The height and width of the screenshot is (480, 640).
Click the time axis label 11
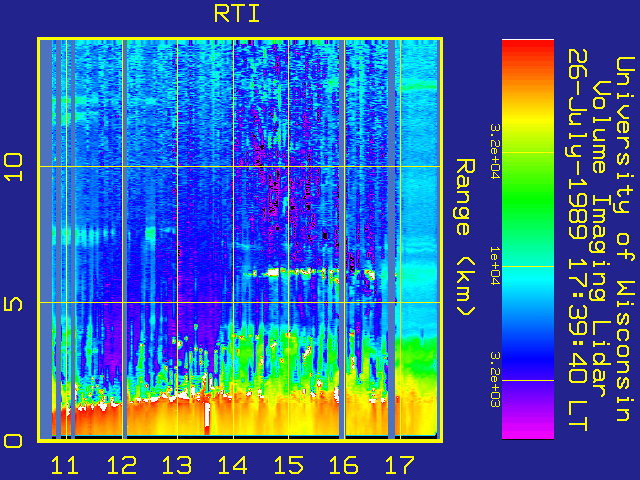[x=64, y=465]
